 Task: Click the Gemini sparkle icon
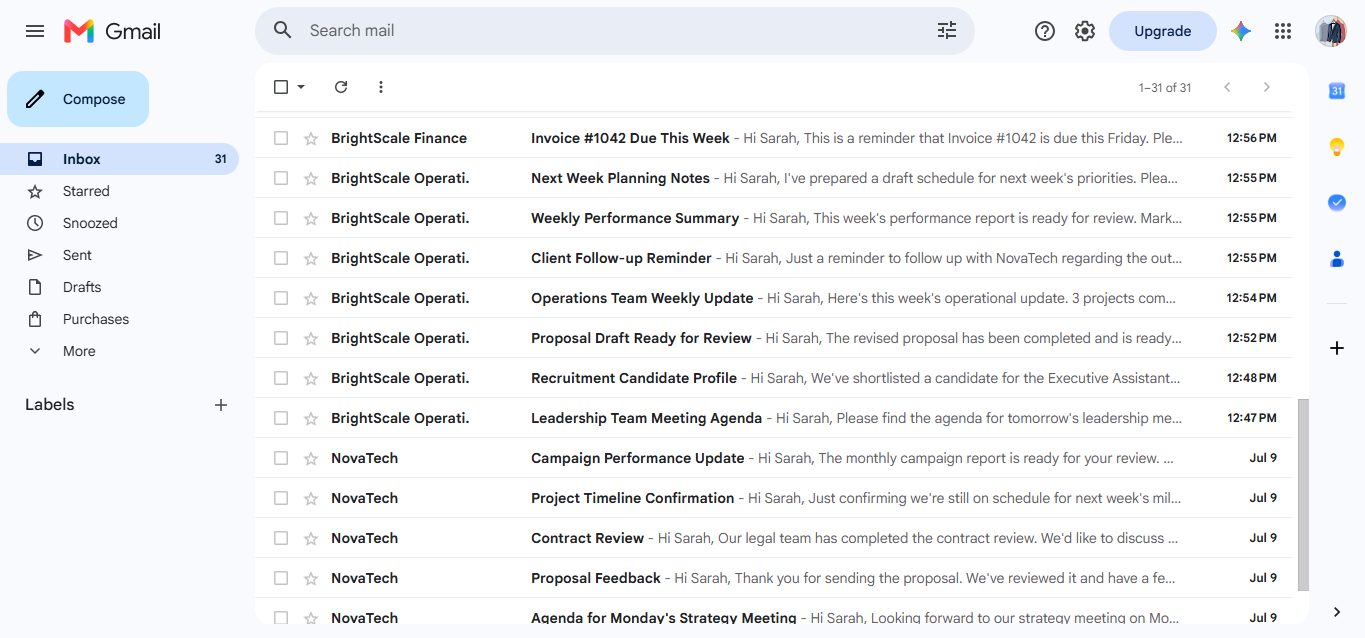[1241, 31]
